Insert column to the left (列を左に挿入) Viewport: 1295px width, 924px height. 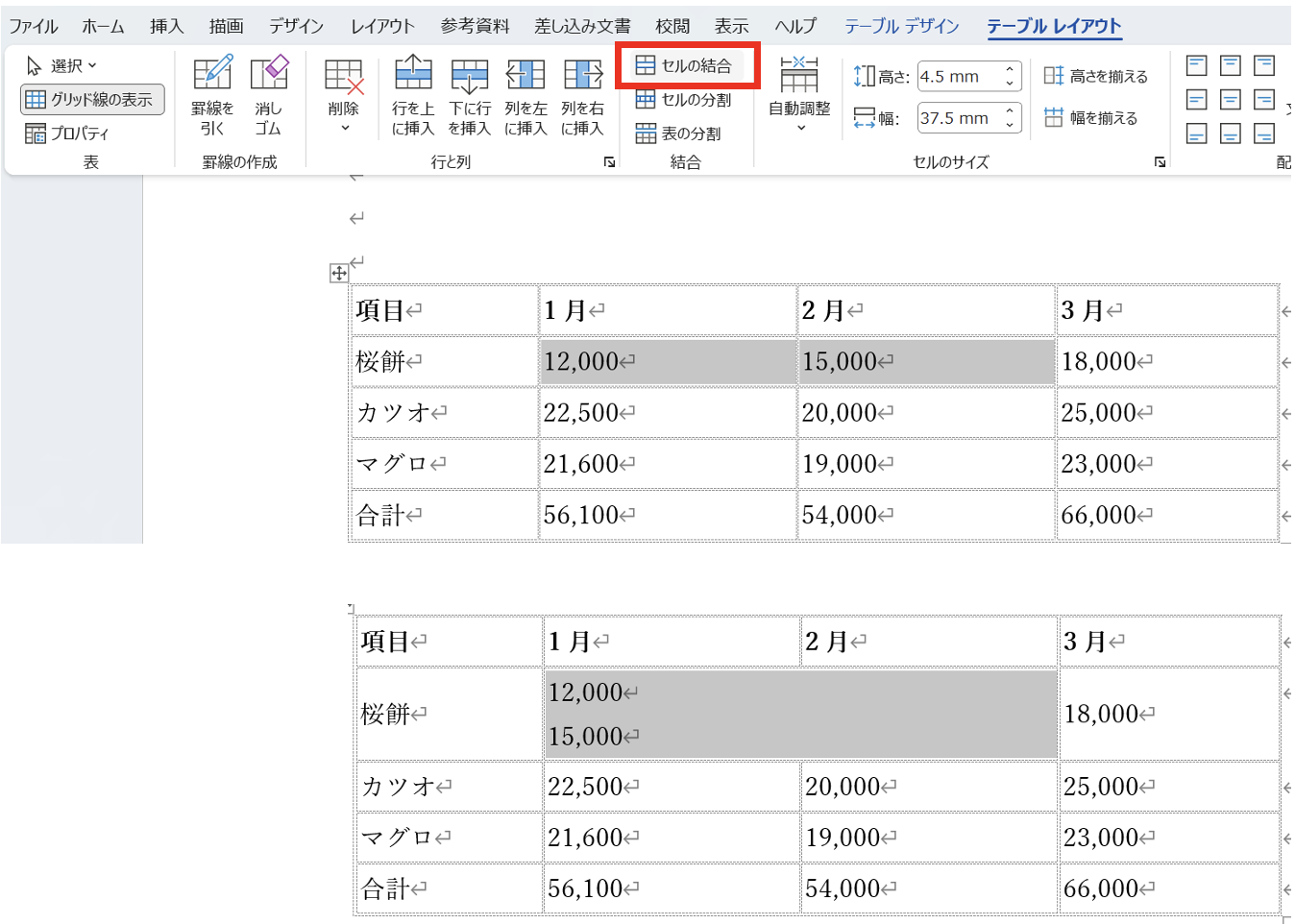pos(525,94)
